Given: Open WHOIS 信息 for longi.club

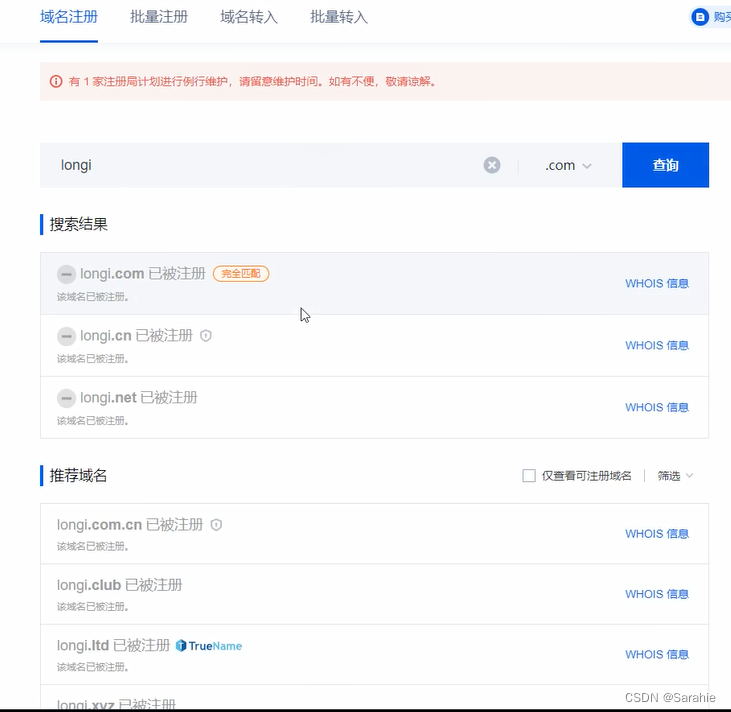Looking at the screenshot, I should point(657,594).
